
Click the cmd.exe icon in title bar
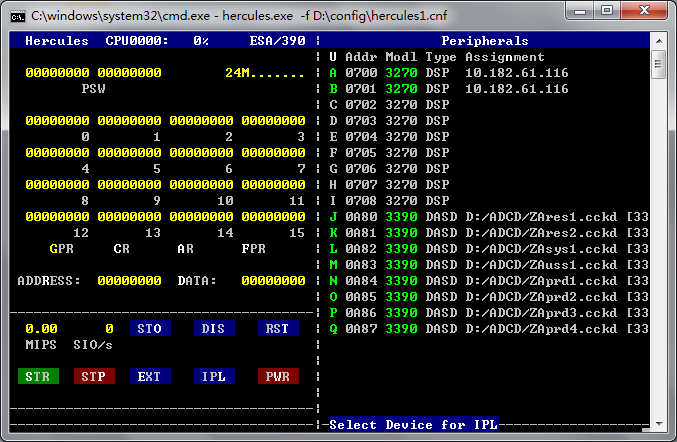[x=18, y=16]
